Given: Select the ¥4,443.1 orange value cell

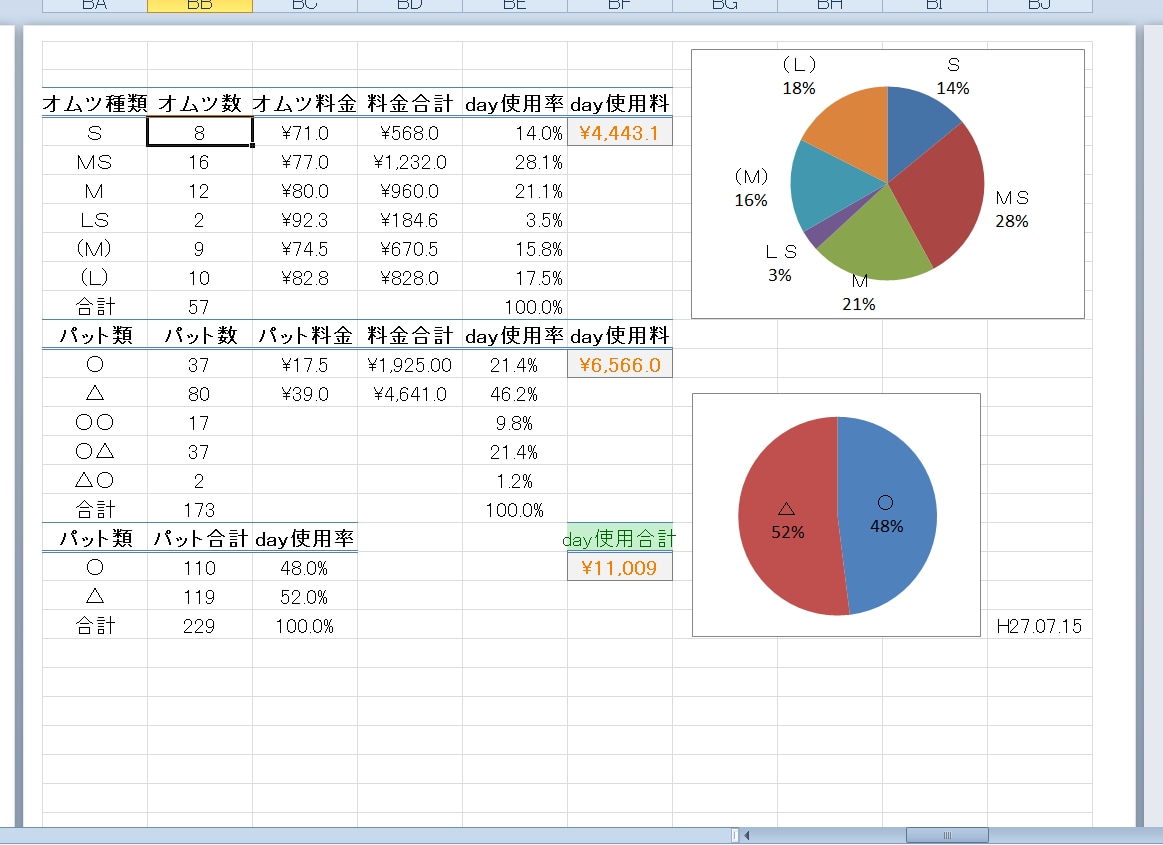Looking at the screenshot, I should [x=619, y=133].
